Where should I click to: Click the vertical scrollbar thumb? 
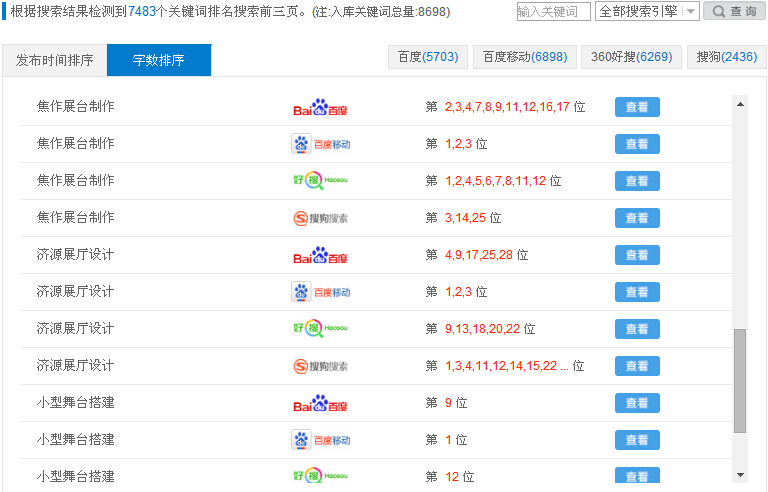pos(740,381)
